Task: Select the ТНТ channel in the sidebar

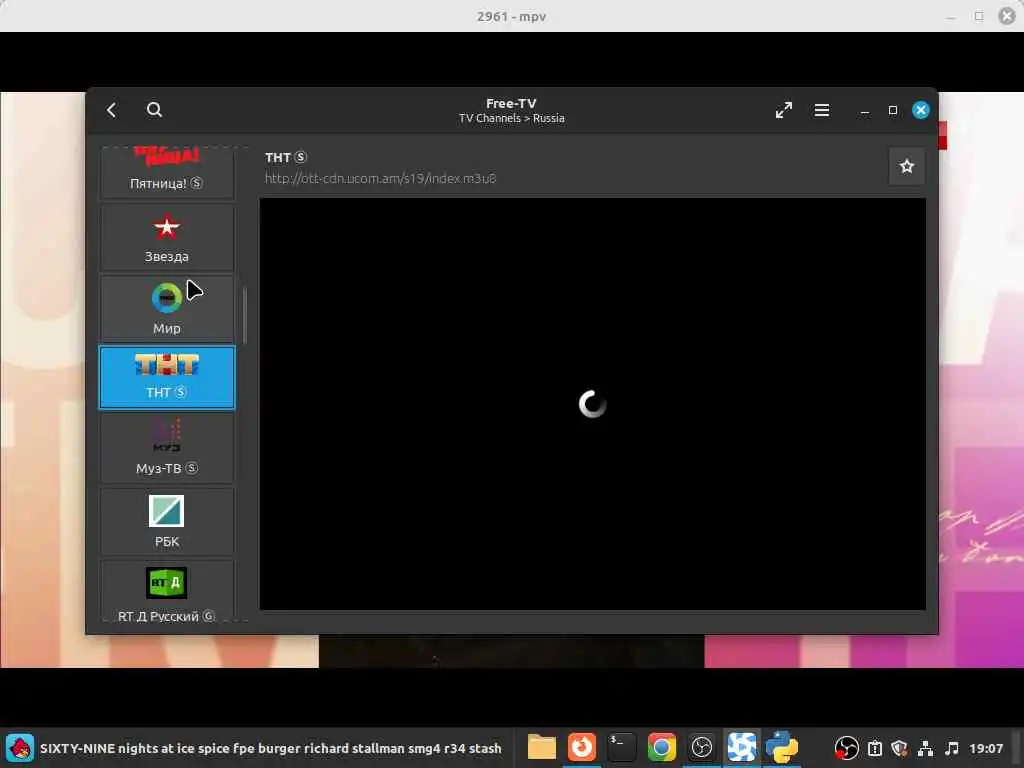Action: pos(167,377)
